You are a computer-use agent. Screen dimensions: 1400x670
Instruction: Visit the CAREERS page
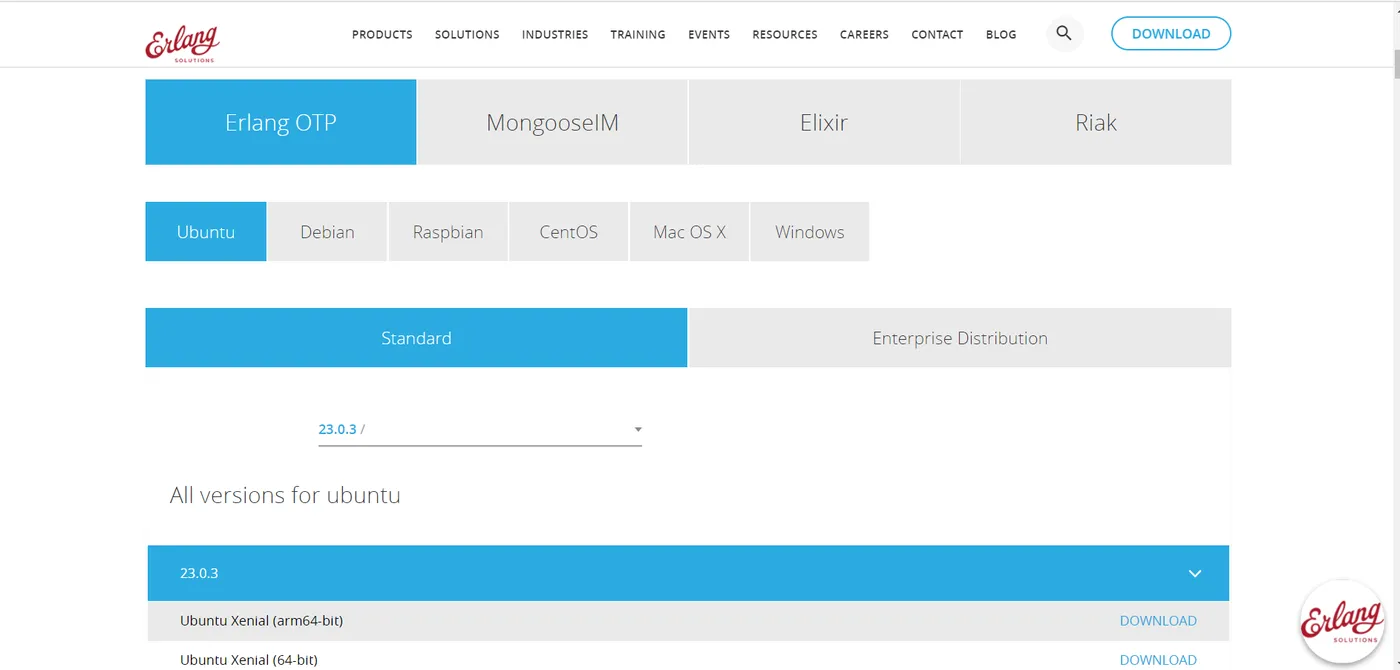[864, 34]
